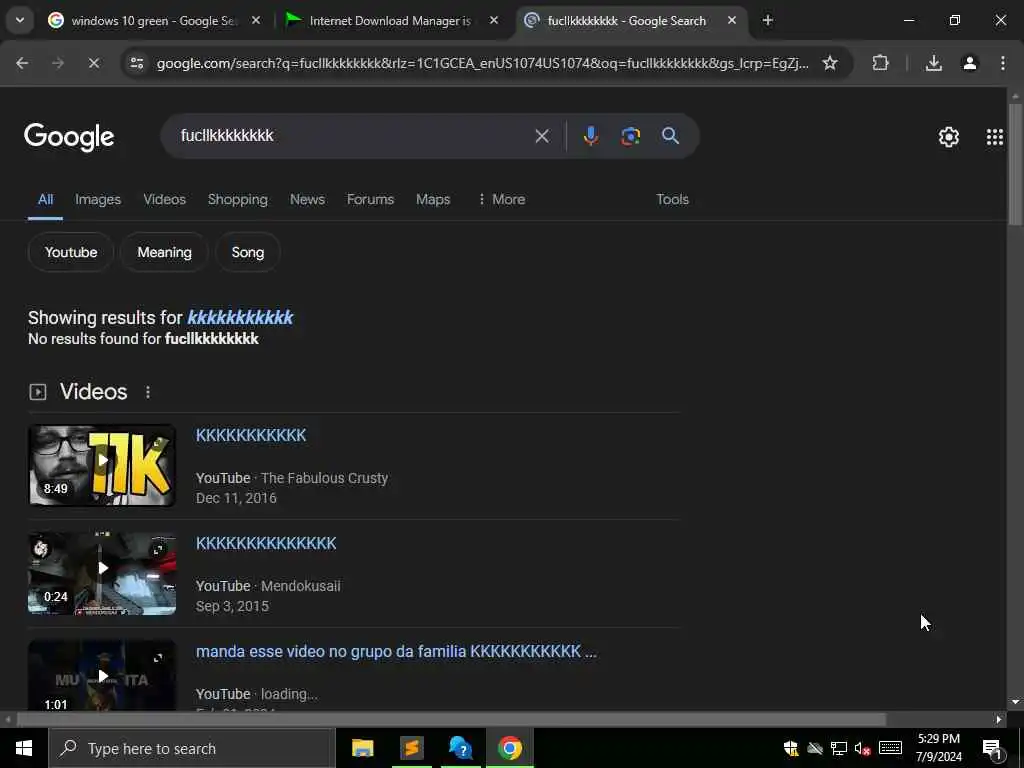This screenshot has height=768, width=1024.
Task: Open the search Tools options
Action: tap(673, 199)
